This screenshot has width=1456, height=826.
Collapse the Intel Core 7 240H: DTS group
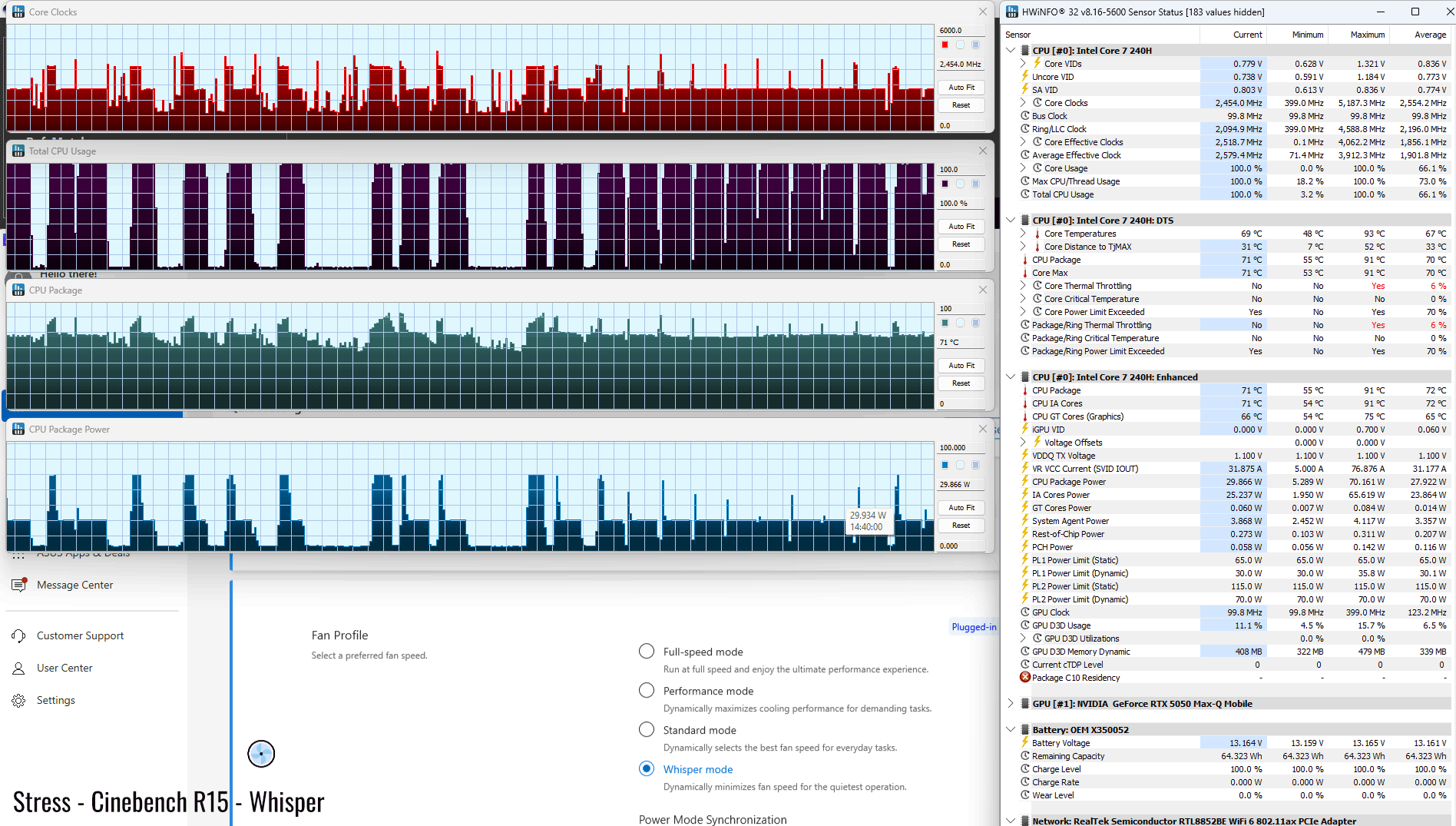point(1011,221)
